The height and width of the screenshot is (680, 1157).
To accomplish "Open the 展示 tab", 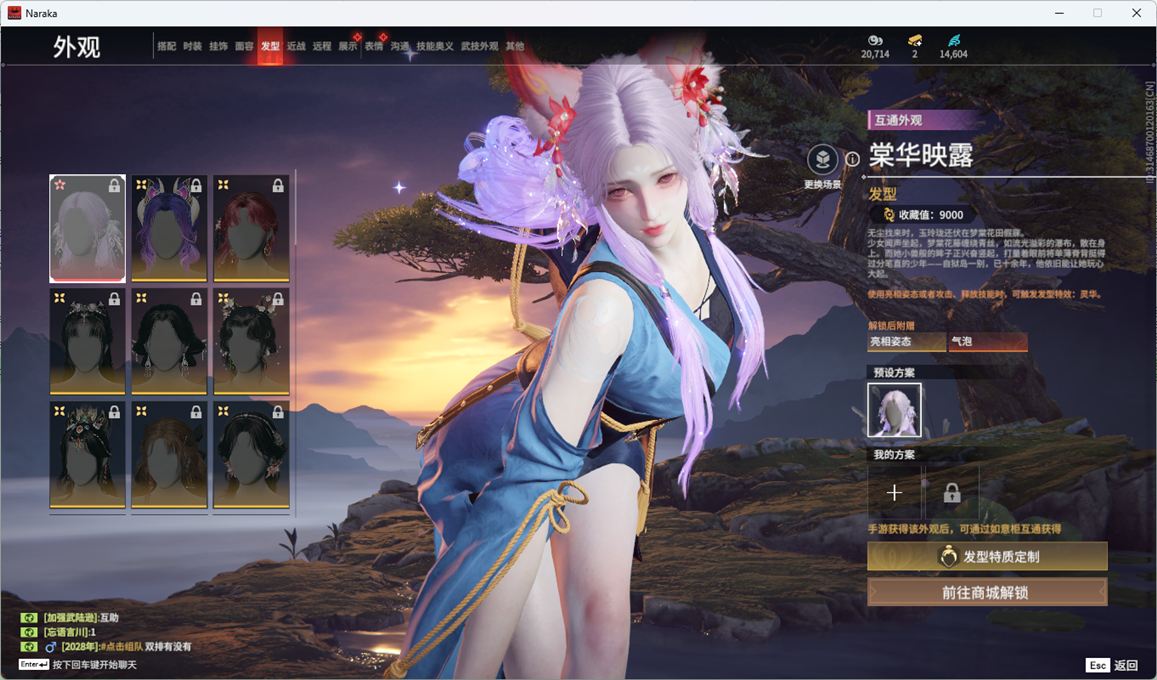I will click(x=348, y=46).
